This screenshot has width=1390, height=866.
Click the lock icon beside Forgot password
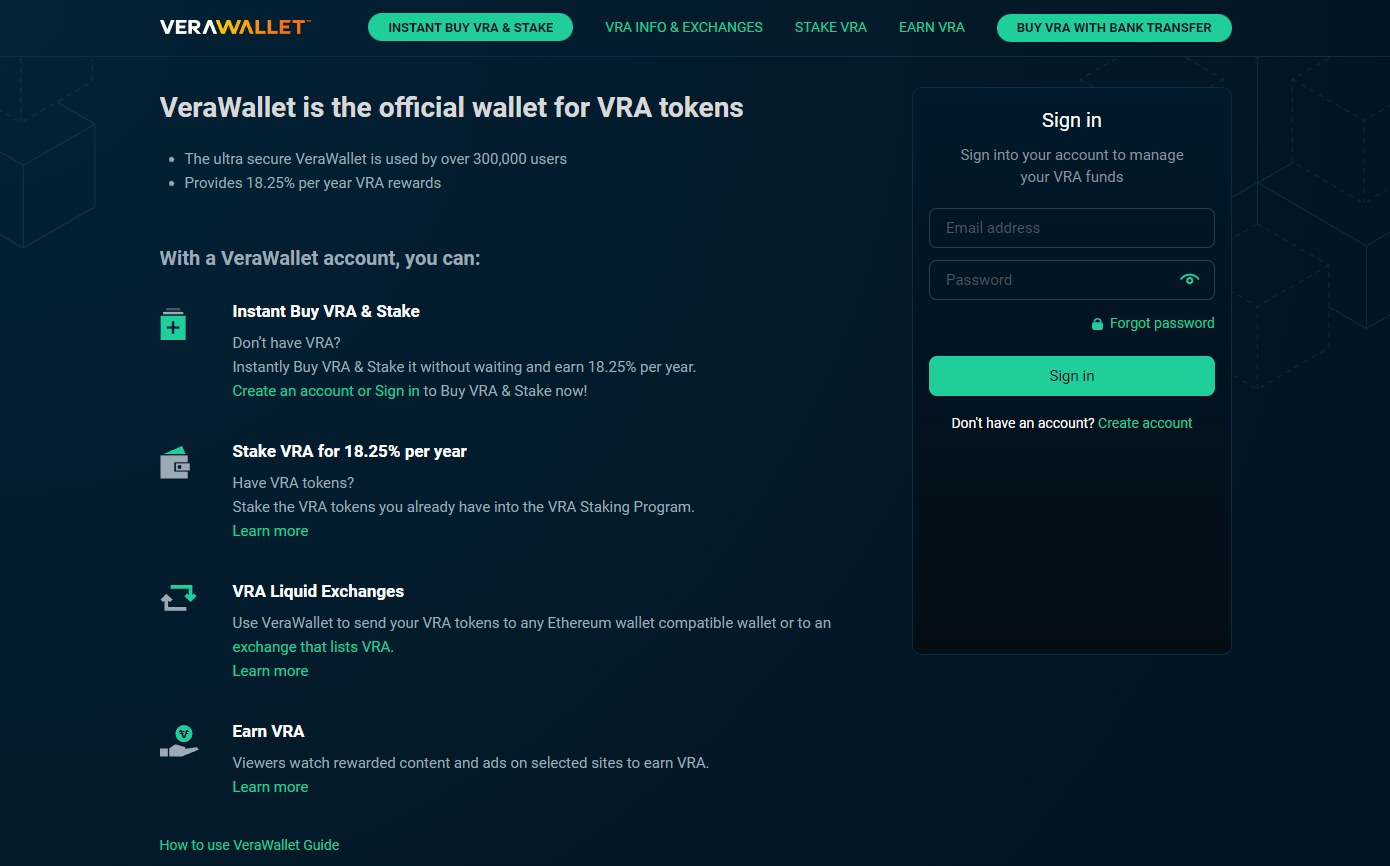[1097, 324]
